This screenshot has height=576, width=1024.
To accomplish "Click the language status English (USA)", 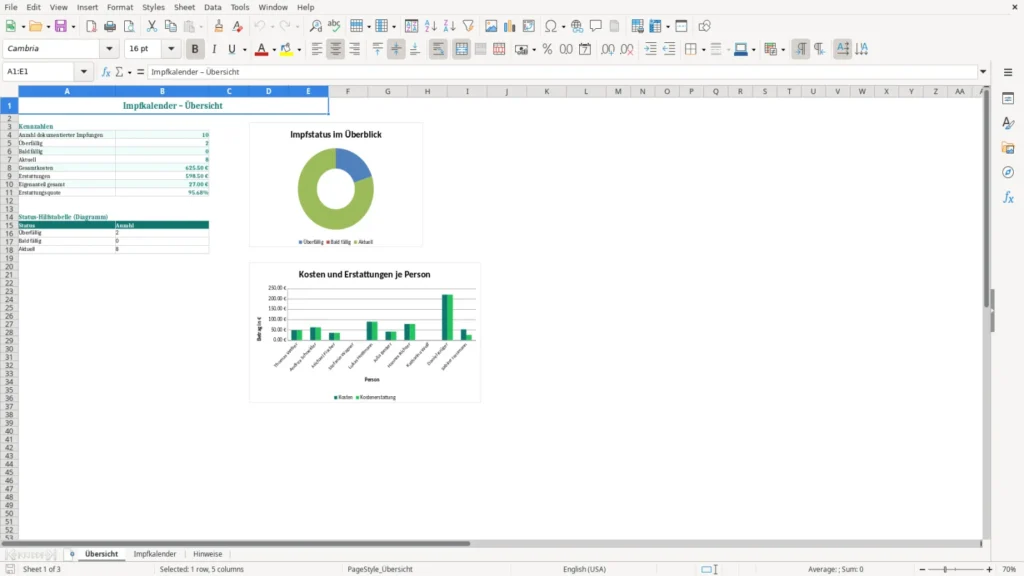I will 584,569.
